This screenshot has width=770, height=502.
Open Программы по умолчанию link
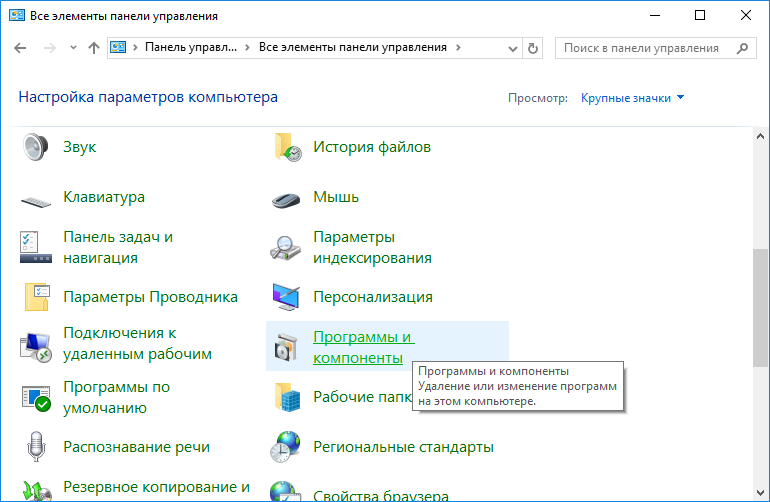tap(116, 397)
